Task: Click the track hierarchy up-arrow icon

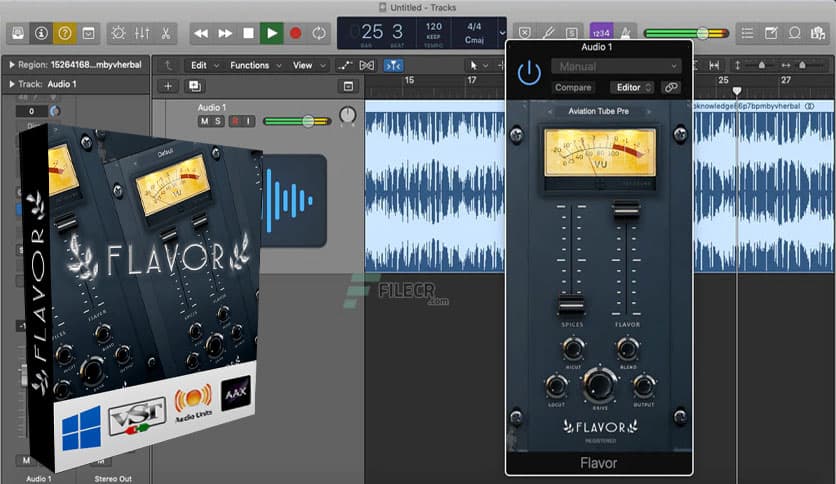Action: click(x=168, y=65)
